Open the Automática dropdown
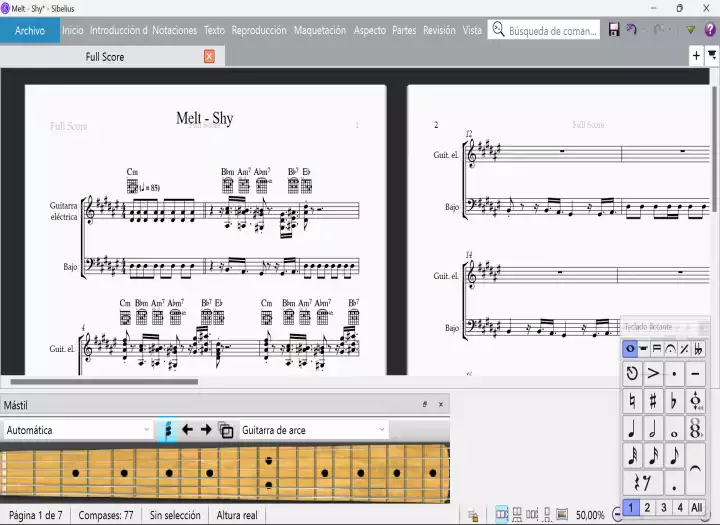Image resolution: width=720 pixels, height=525 pixels. [78, 430]
